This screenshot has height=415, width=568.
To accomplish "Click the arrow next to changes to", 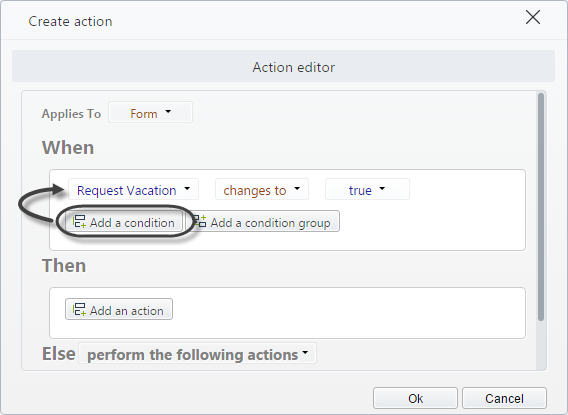I will tap(297, 188).
